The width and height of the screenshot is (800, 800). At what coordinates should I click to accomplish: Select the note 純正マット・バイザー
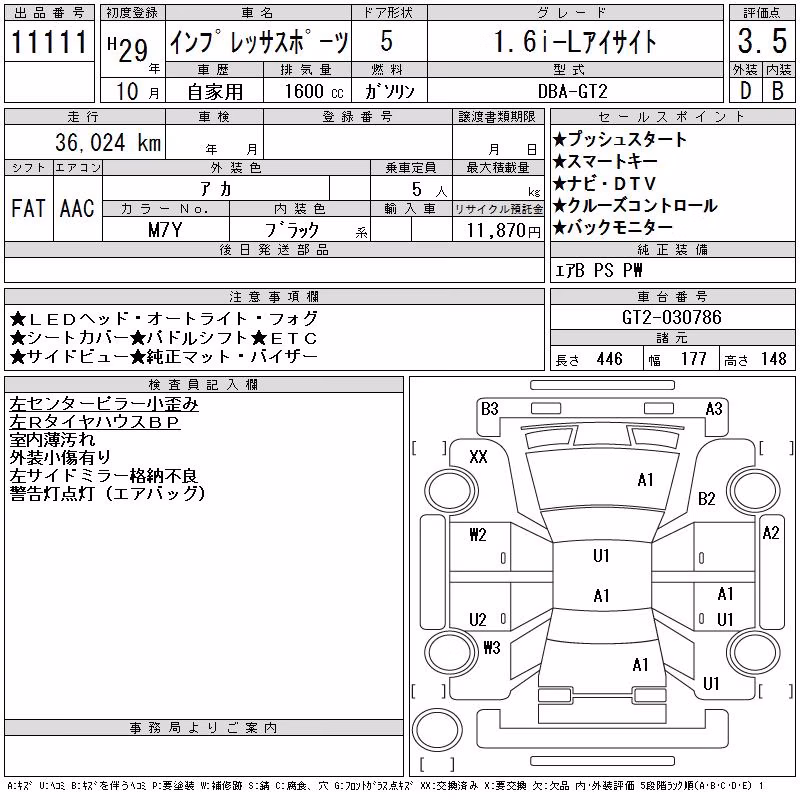[224, 356]
